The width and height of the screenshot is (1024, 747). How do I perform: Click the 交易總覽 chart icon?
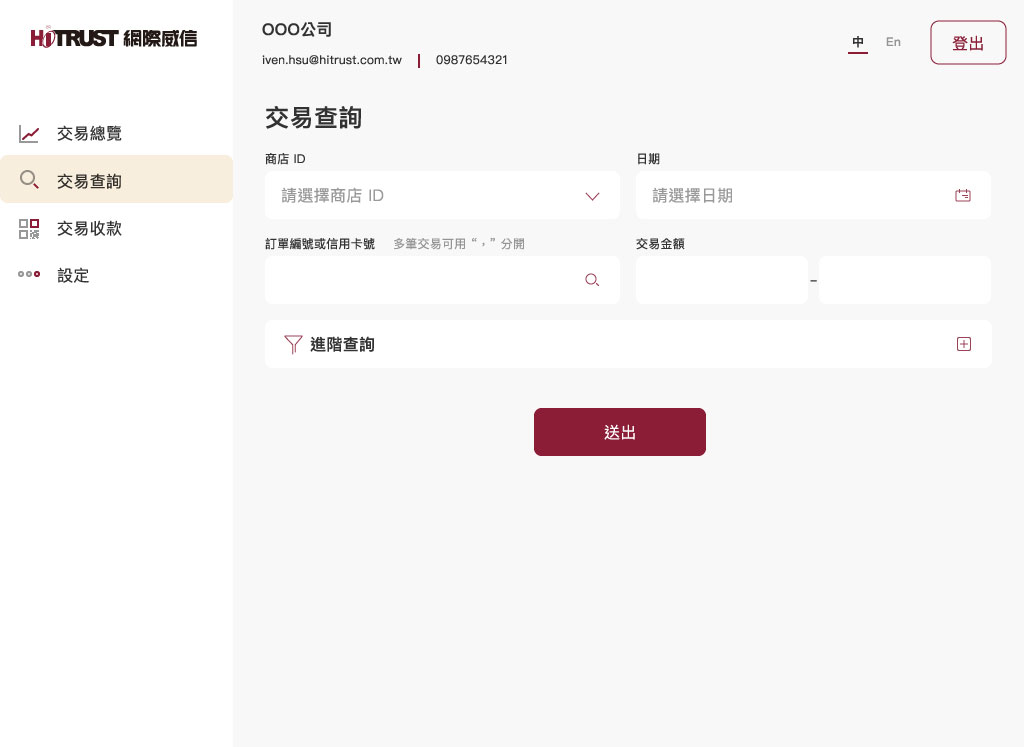pos(29,134)
